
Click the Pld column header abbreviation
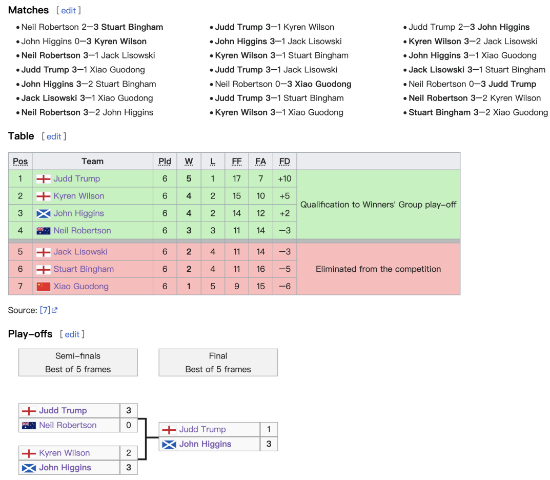click(x=165, y=161)
